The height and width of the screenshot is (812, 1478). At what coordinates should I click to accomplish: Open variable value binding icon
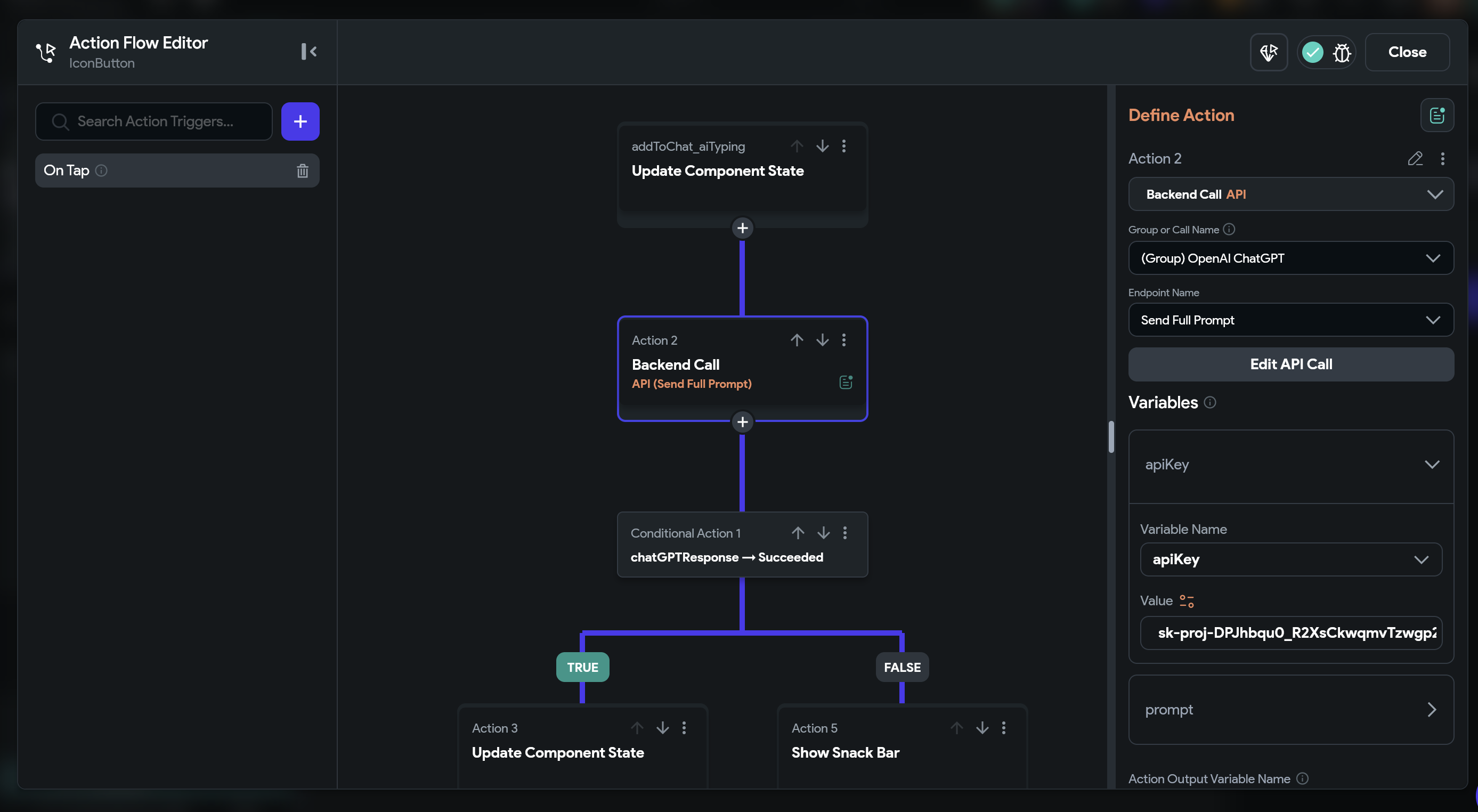coord(1187,601)
